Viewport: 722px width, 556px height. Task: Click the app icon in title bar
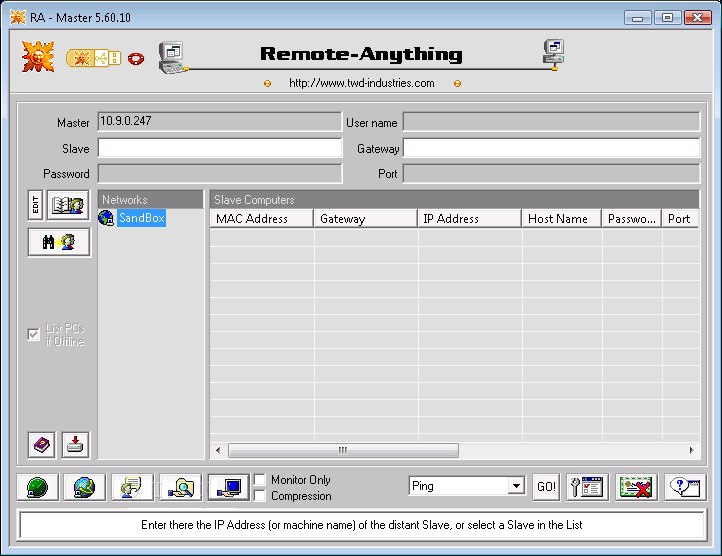point(18,18)
